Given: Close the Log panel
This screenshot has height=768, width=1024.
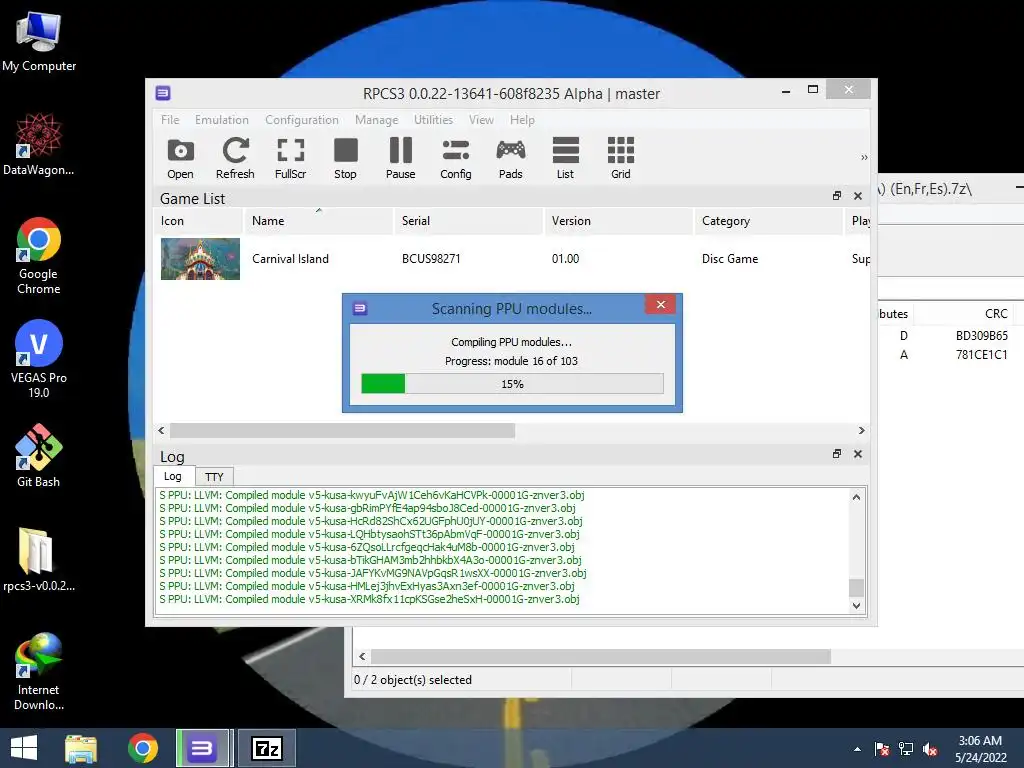Looking at the screenshot, I should coord(858,454).
